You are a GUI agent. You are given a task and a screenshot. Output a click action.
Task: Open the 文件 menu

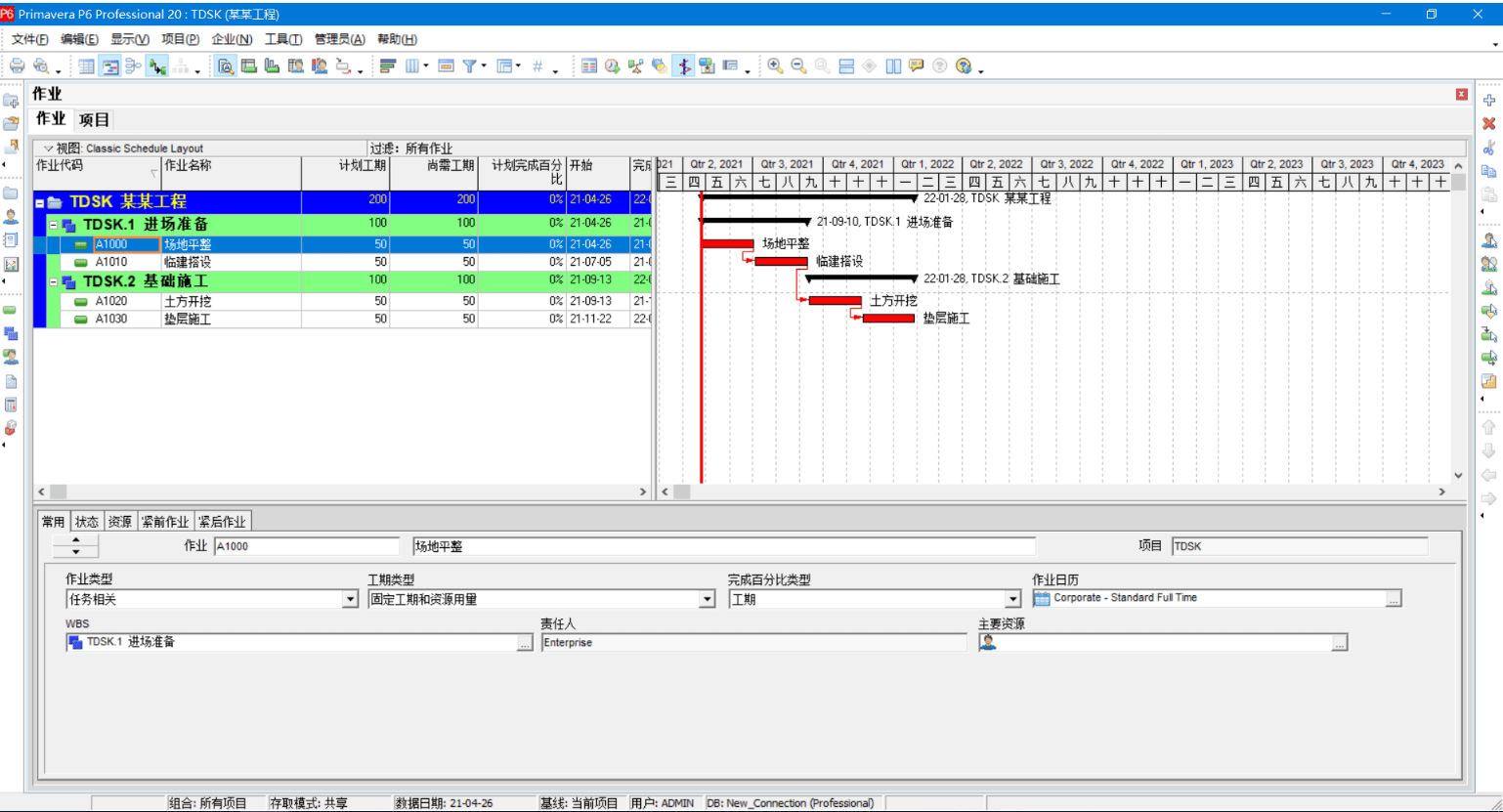[x=29, y=39]
